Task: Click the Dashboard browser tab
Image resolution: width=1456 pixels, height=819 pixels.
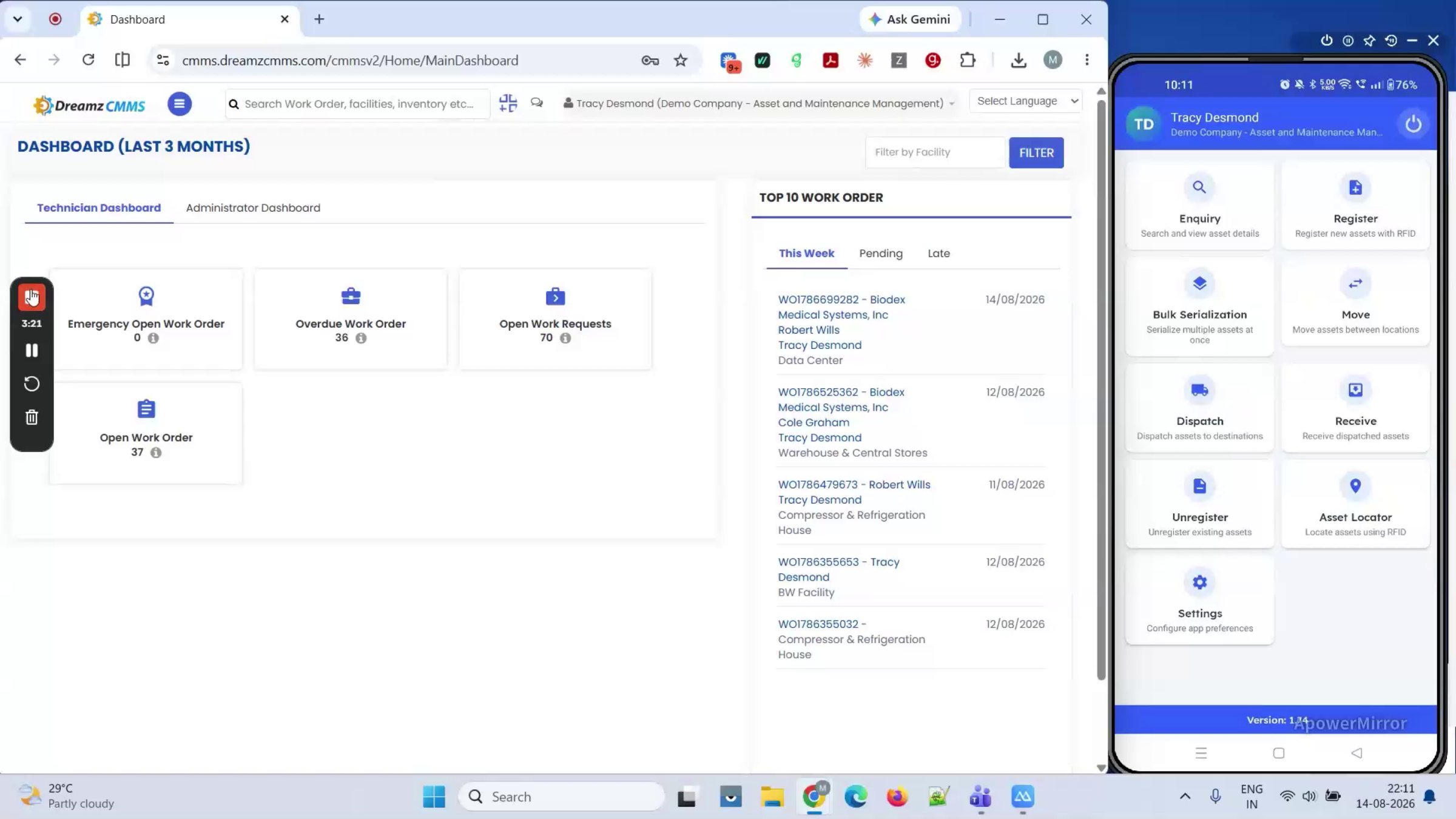Action: [x=189, y=19]
